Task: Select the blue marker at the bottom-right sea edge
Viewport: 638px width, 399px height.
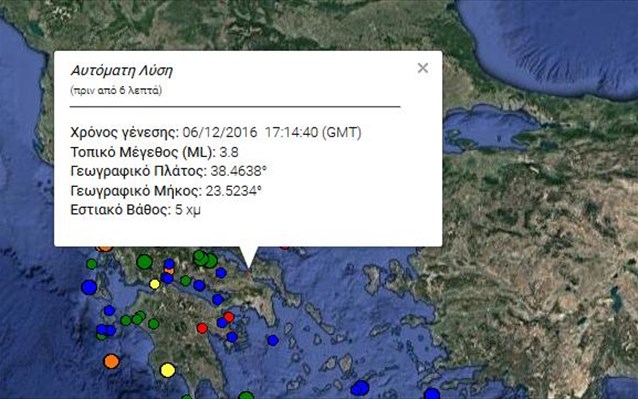Action: (x=432, y=394)
